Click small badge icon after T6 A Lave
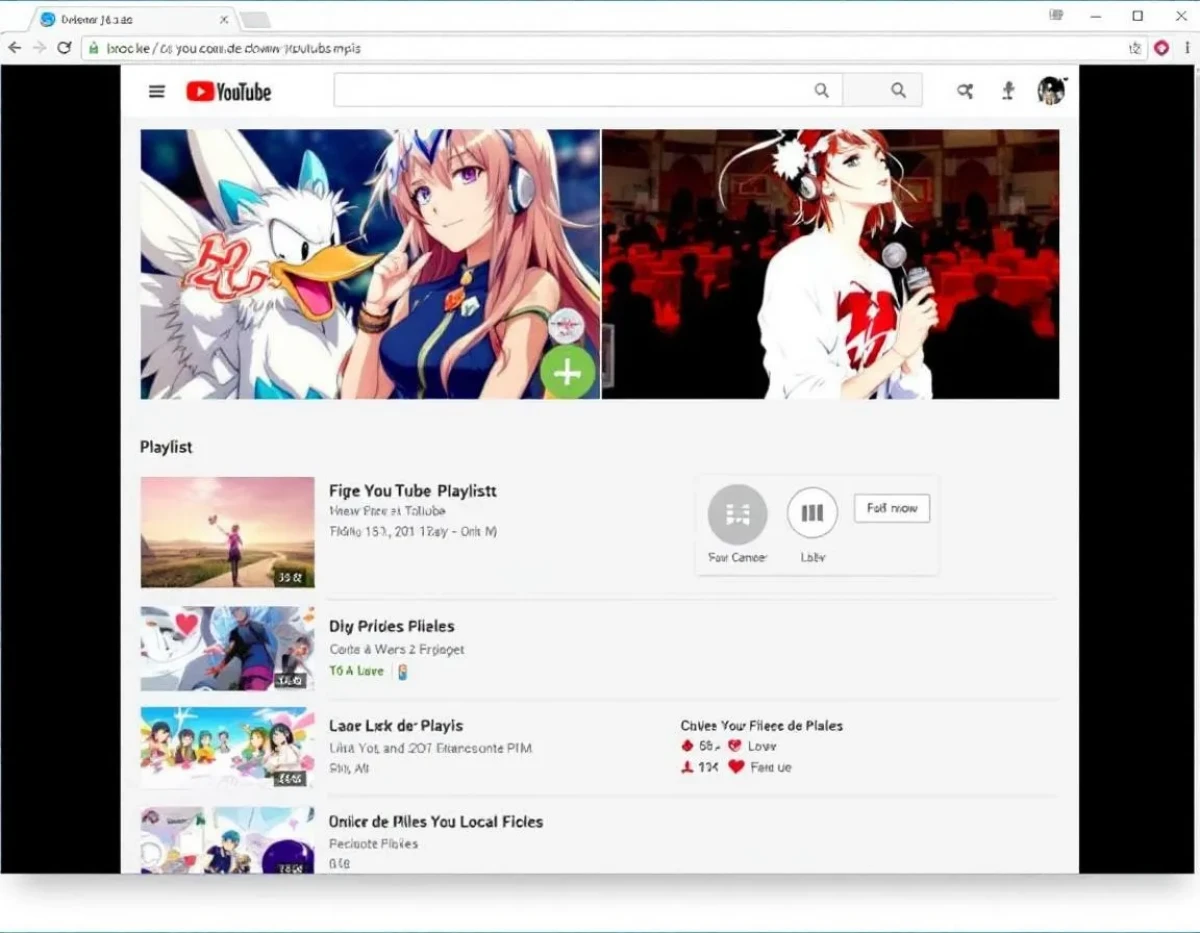 [403, 672]
